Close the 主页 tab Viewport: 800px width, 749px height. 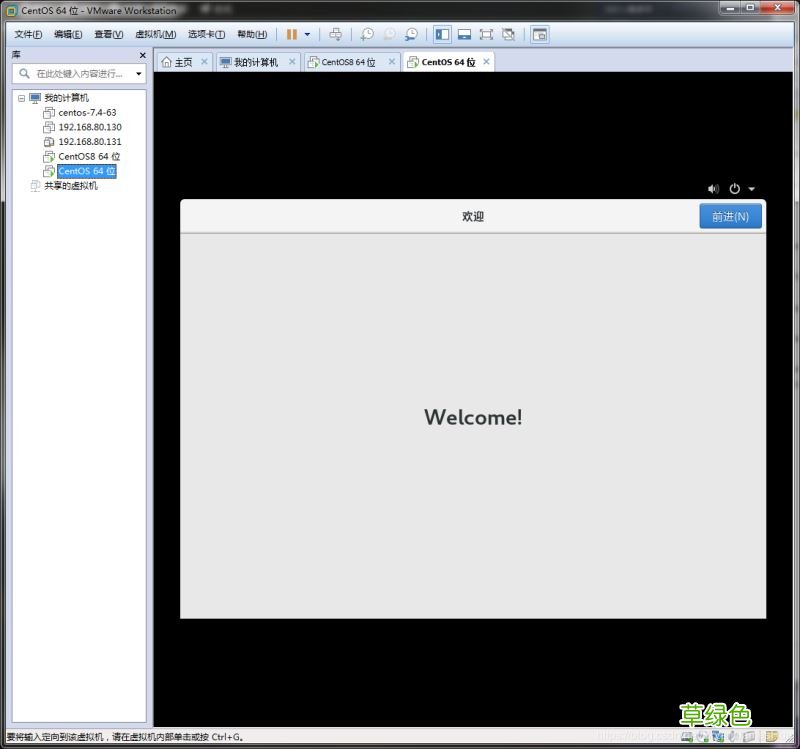click(204, 62)
